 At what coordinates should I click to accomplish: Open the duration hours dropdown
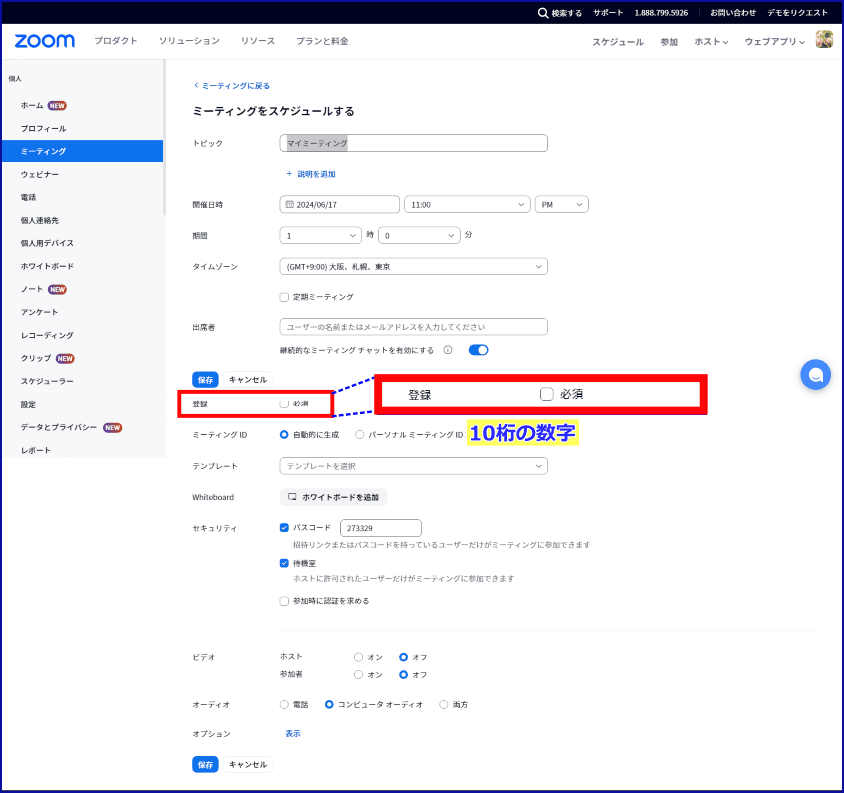[320, 235]
